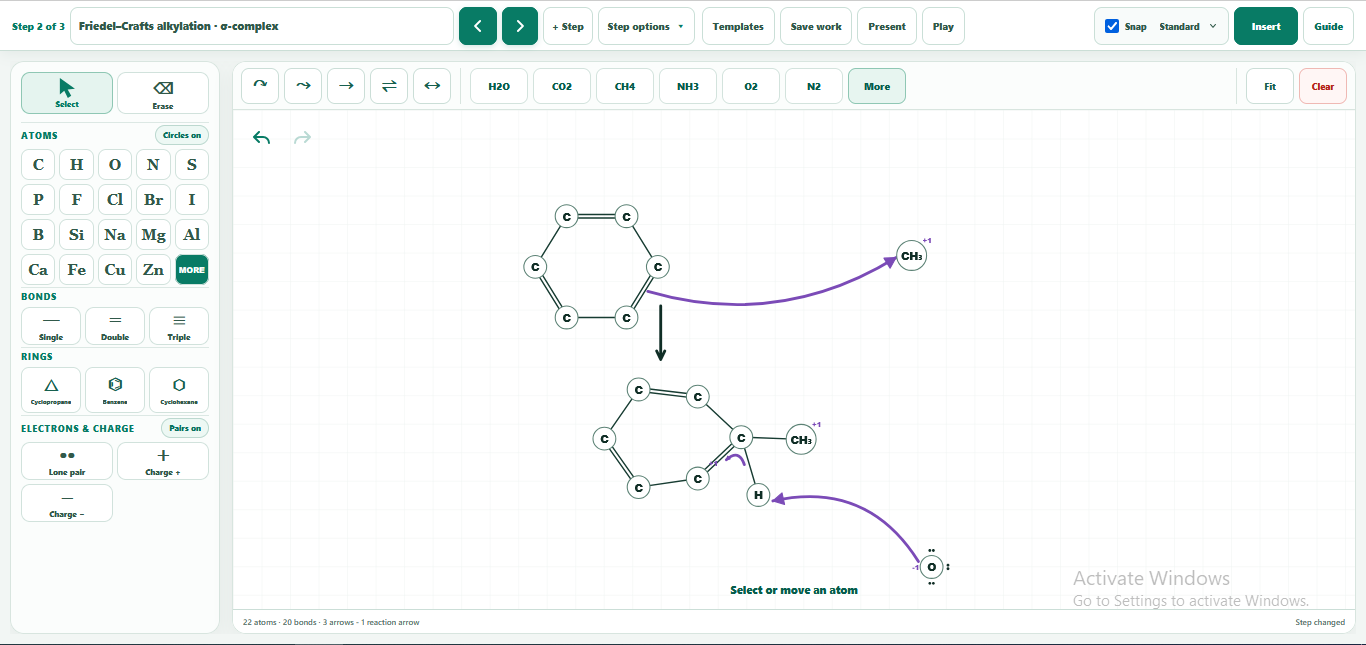The image size is (1366, 645).
Task: Go to the previous step
Action: 477,26
